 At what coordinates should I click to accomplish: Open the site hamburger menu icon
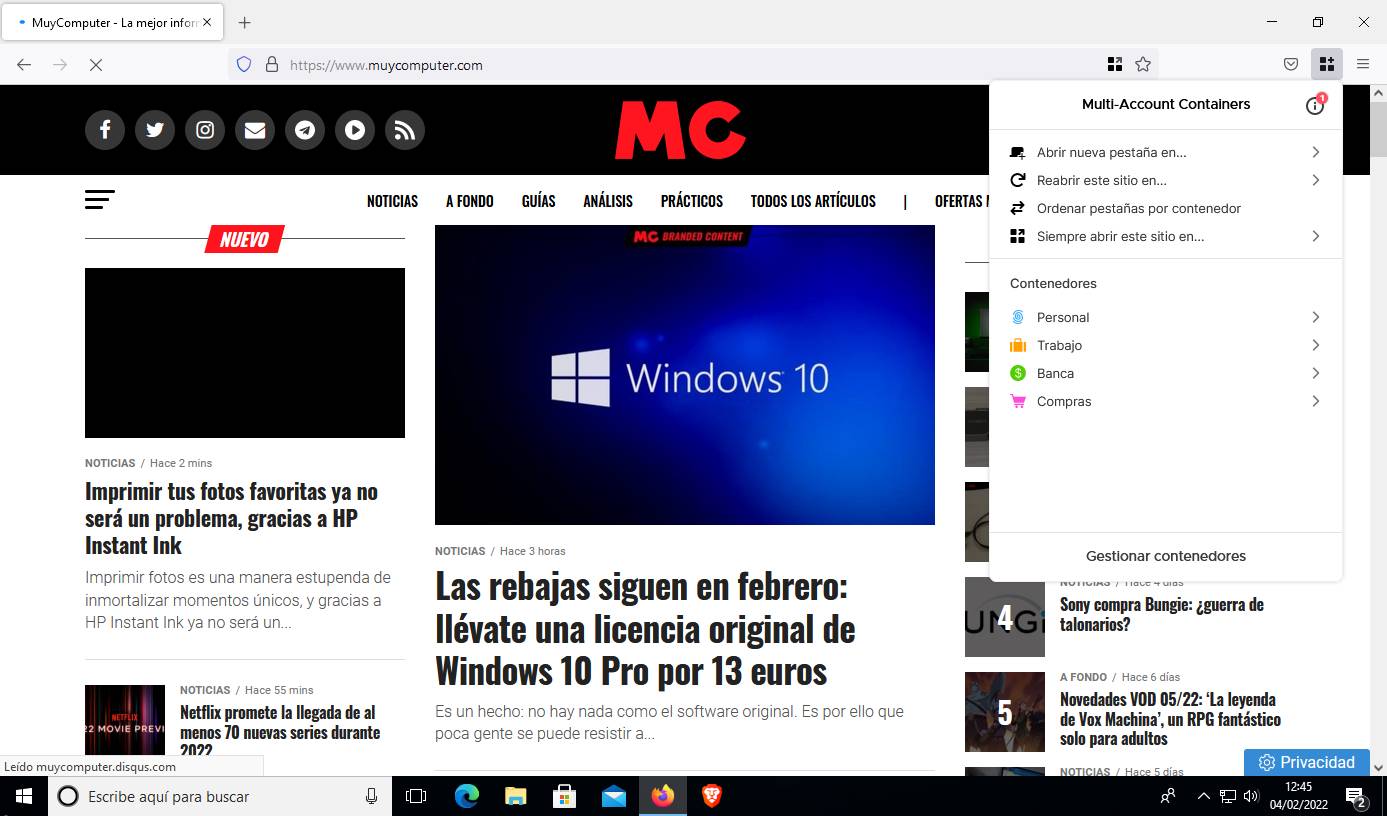pos(100,200)
